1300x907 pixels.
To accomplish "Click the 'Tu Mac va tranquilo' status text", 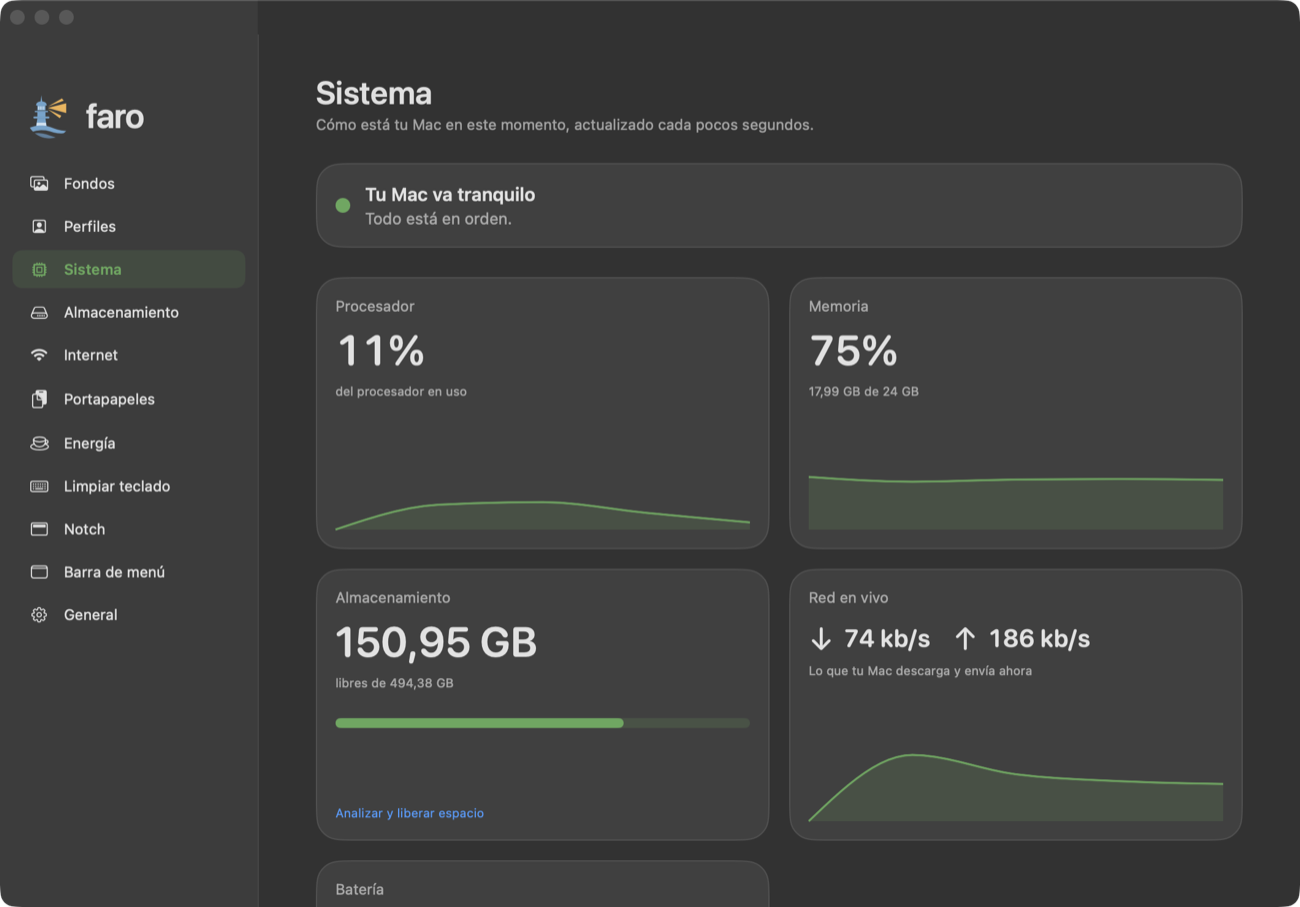I will [x=450, y=195].
